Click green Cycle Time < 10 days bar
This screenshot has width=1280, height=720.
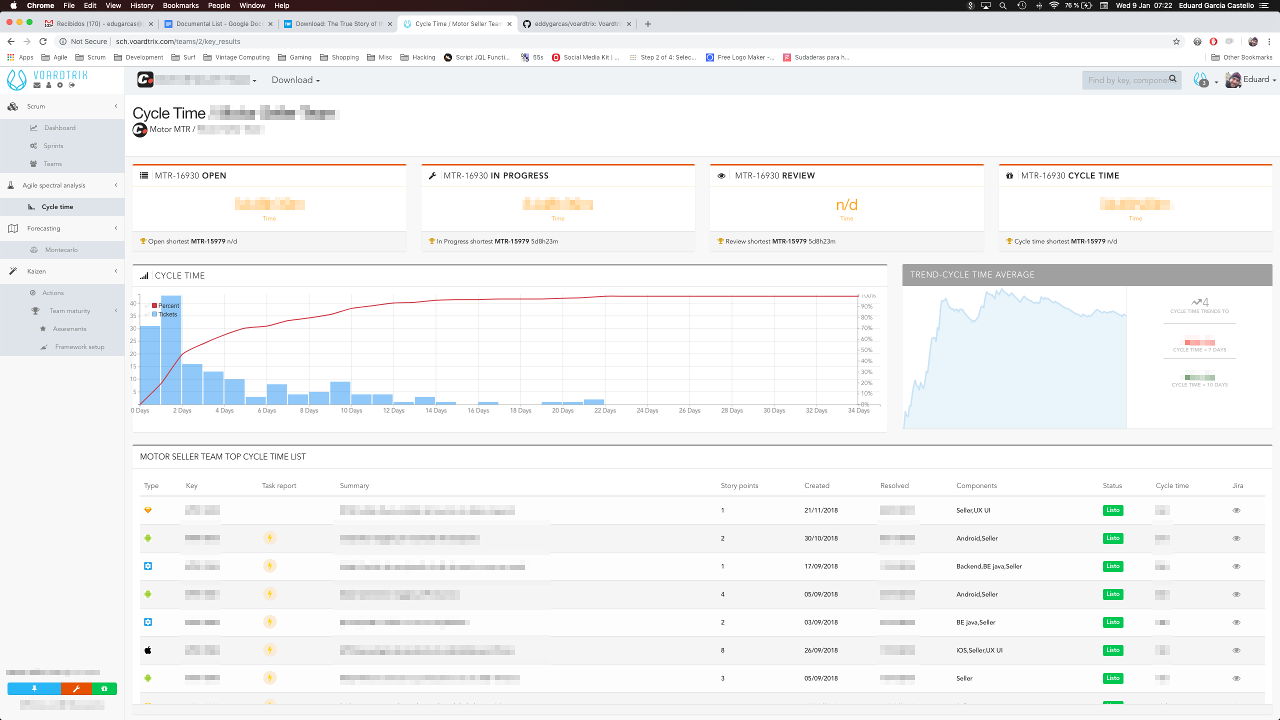pos(1199,377)
